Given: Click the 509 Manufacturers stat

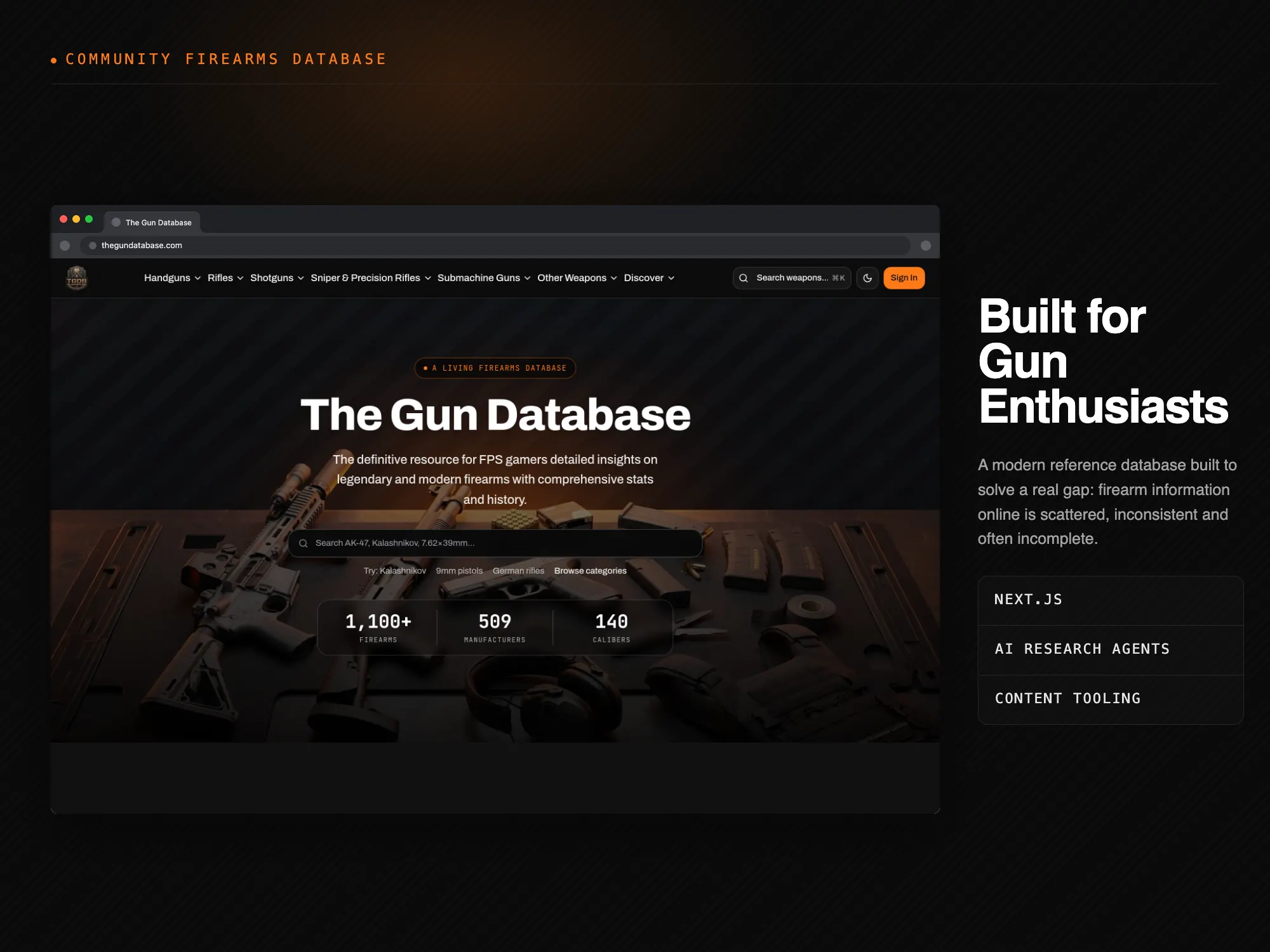Looking at the screenshot, I should tap(495, 628).
